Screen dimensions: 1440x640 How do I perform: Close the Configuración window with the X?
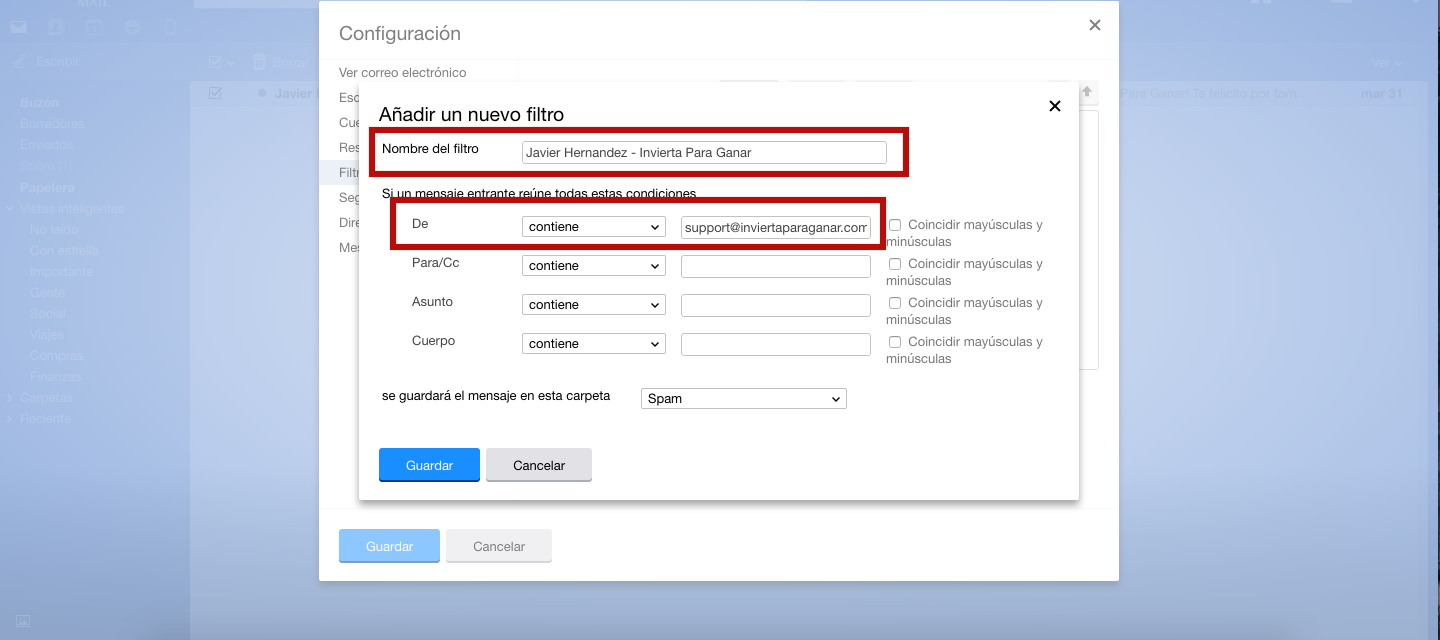pos(1094,26)
